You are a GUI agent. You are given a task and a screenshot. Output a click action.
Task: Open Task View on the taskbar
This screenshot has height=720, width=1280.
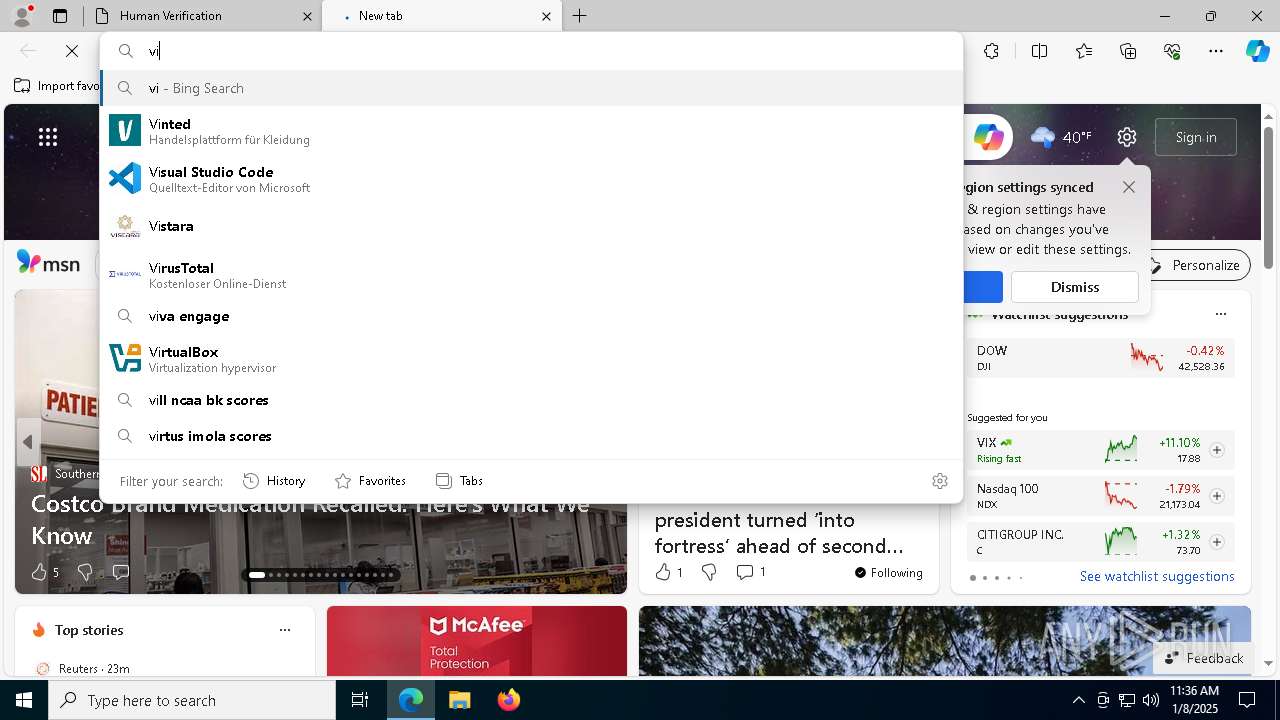(360, 700)
